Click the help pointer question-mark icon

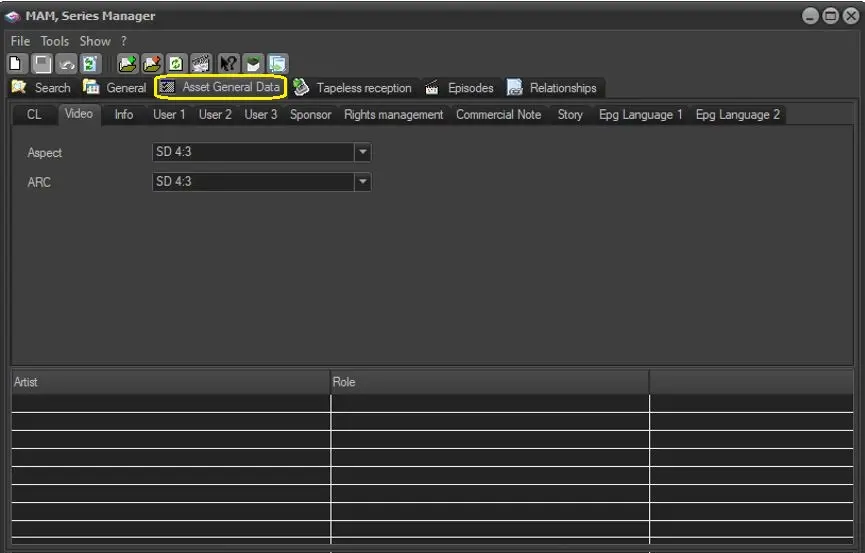point(227,63)
